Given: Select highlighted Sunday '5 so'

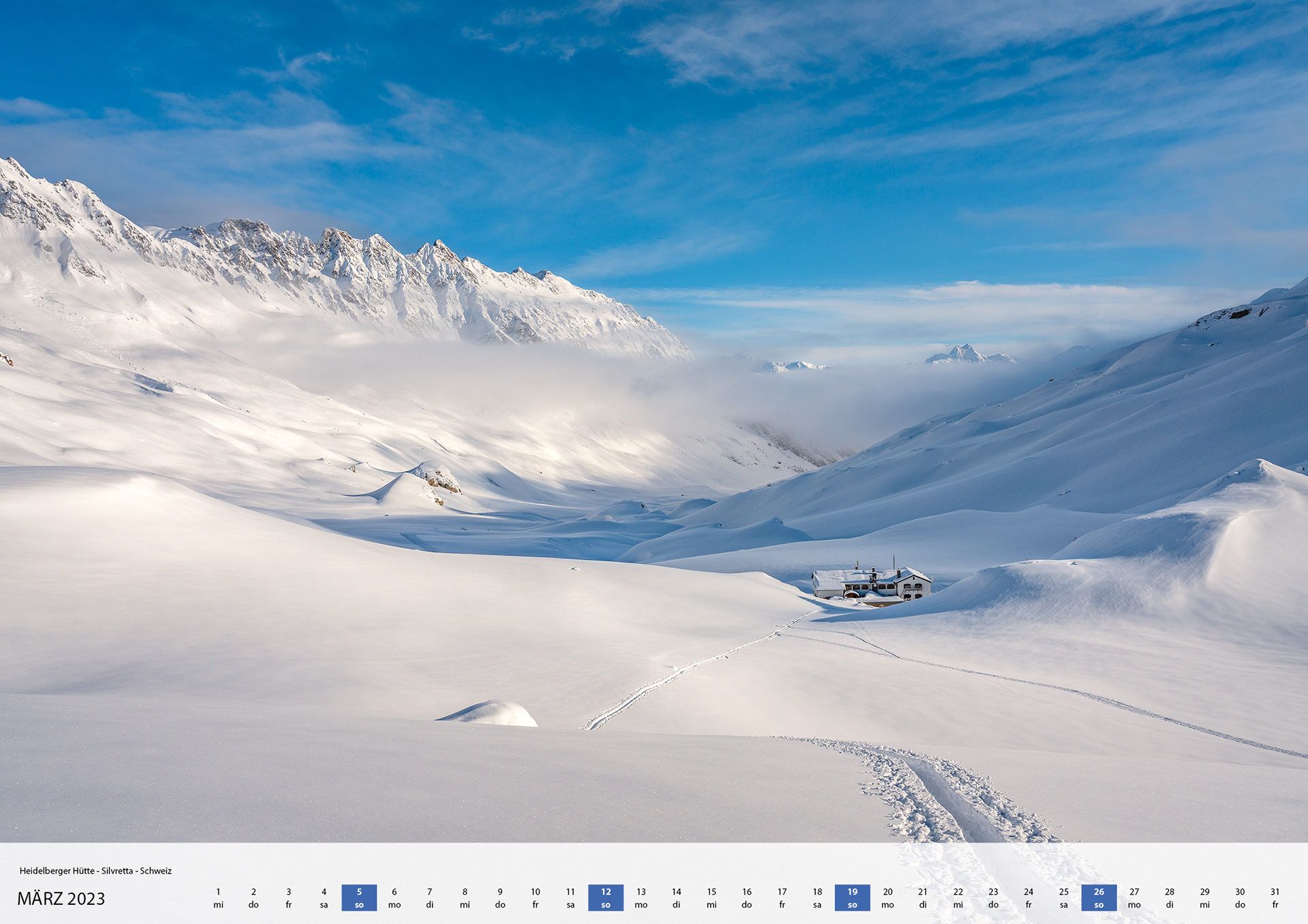Looking at the screenshot, I should coord(359,898).
